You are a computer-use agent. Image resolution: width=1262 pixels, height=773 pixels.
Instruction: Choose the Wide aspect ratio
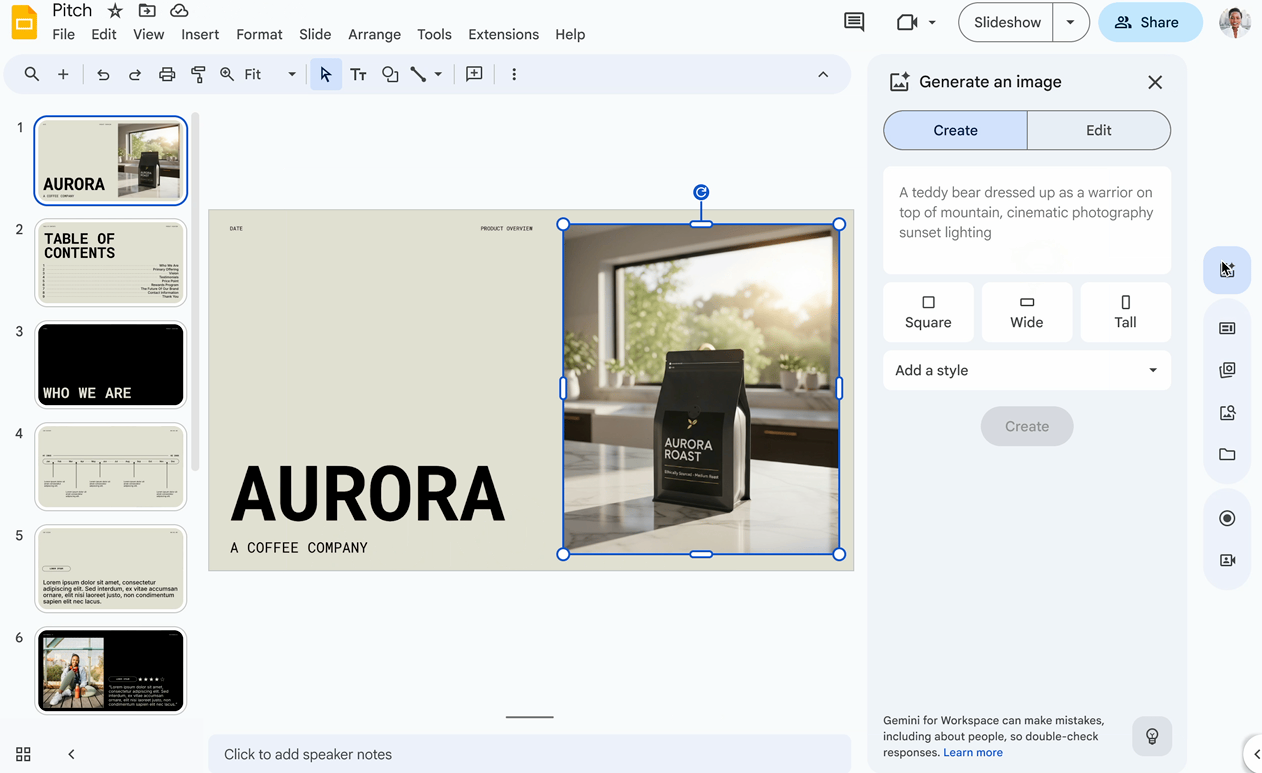(x=1026, y=312)
